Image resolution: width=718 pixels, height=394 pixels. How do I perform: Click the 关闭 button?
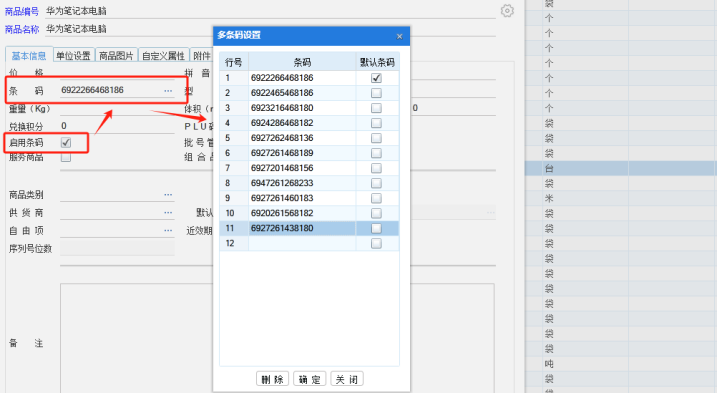347,379
